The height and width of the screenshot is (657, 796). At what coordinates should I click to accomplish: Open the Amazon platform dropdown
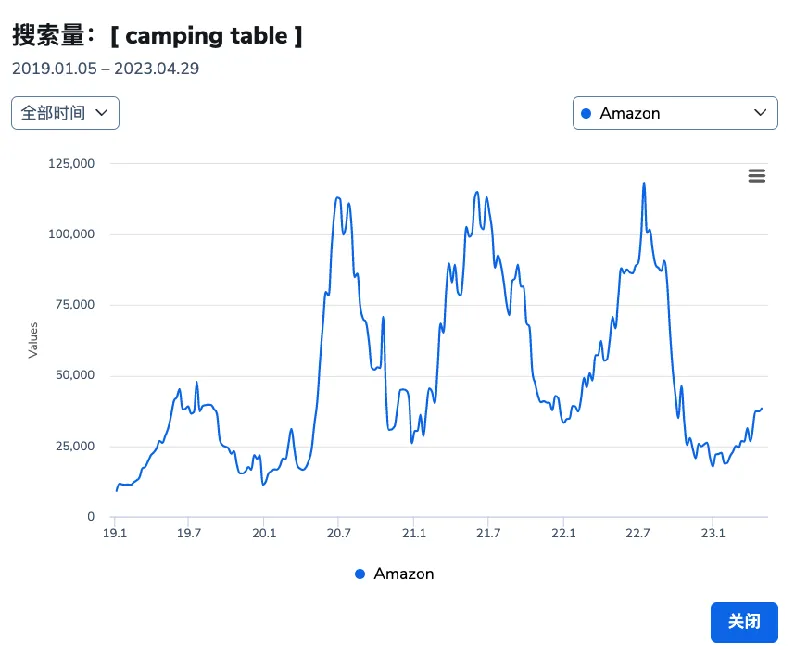click(x=675, y=113)
